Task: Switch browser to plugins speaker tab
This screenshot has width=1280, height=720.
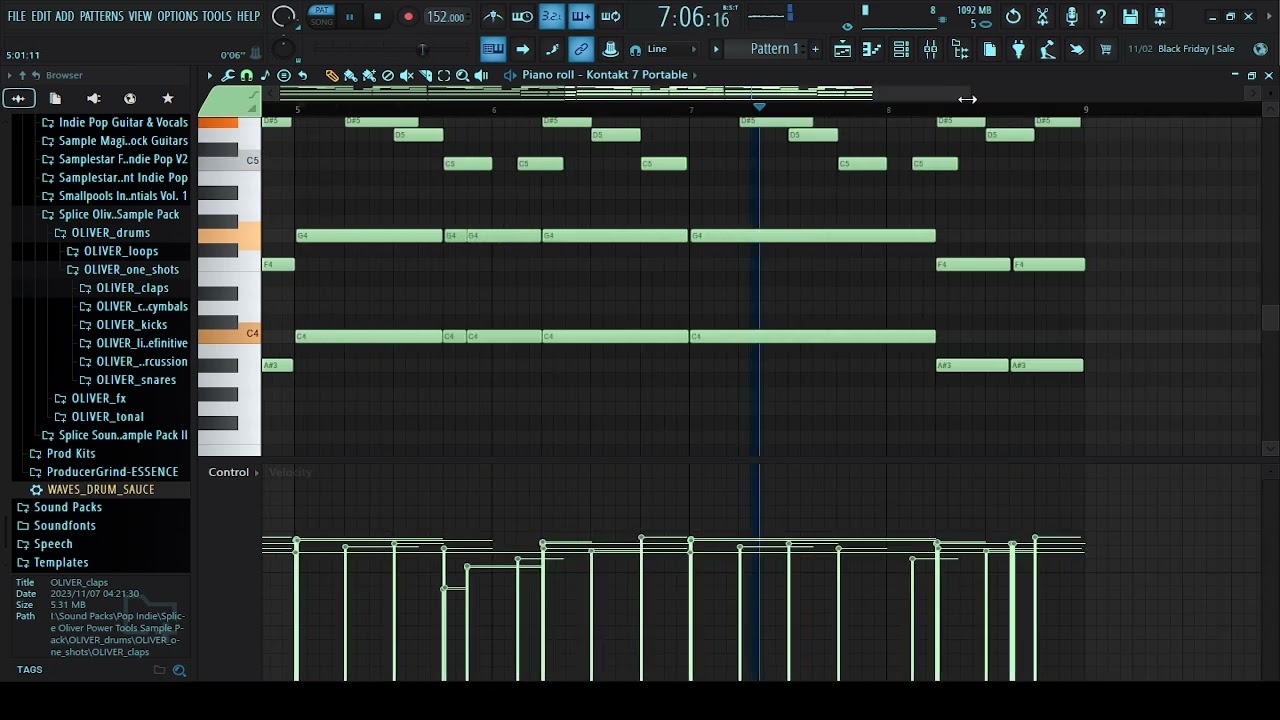Action: pos(93,98)
